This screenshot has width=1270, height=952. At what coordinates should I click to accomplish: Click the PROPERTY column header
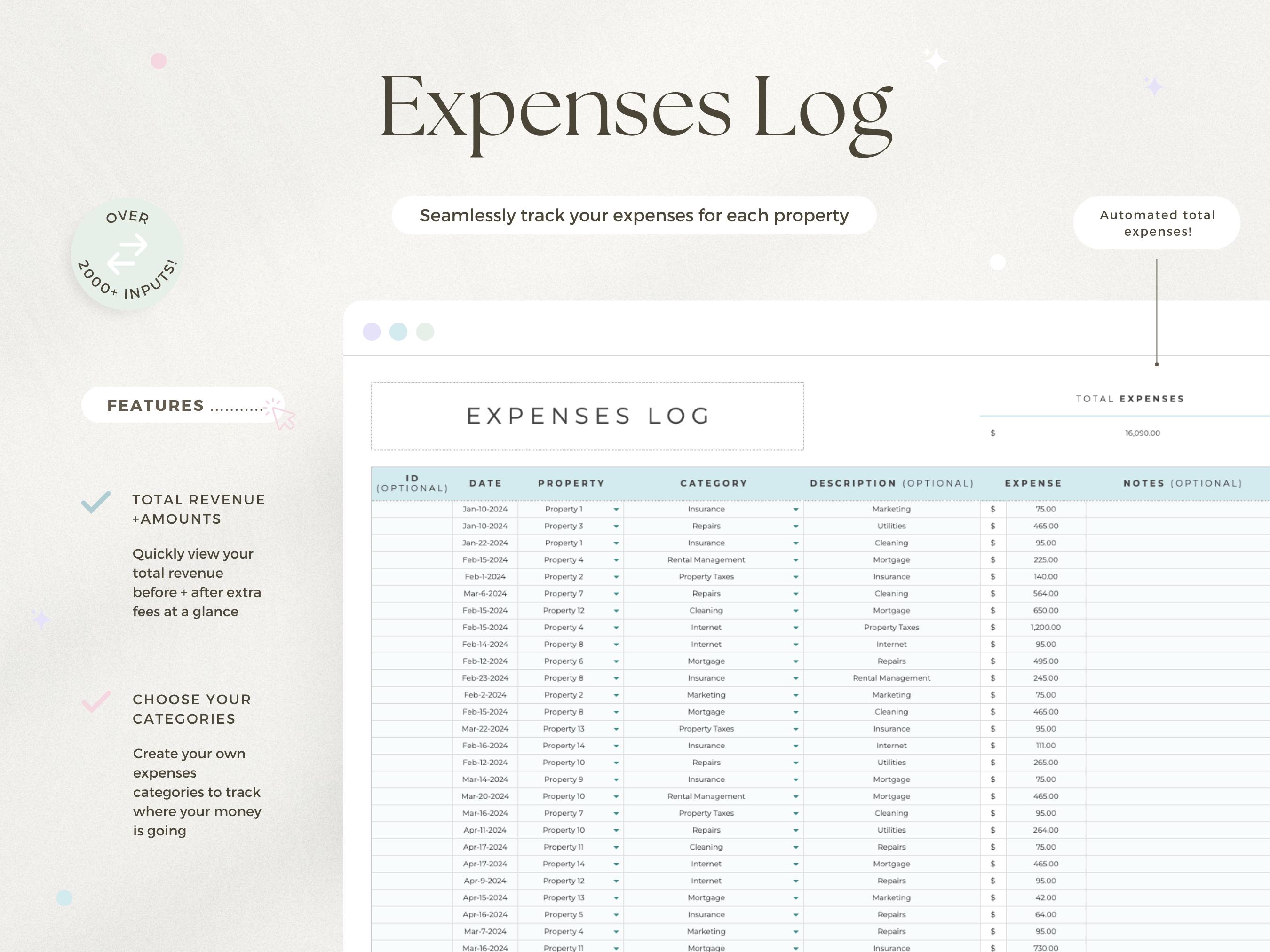(x=571, y=483)
